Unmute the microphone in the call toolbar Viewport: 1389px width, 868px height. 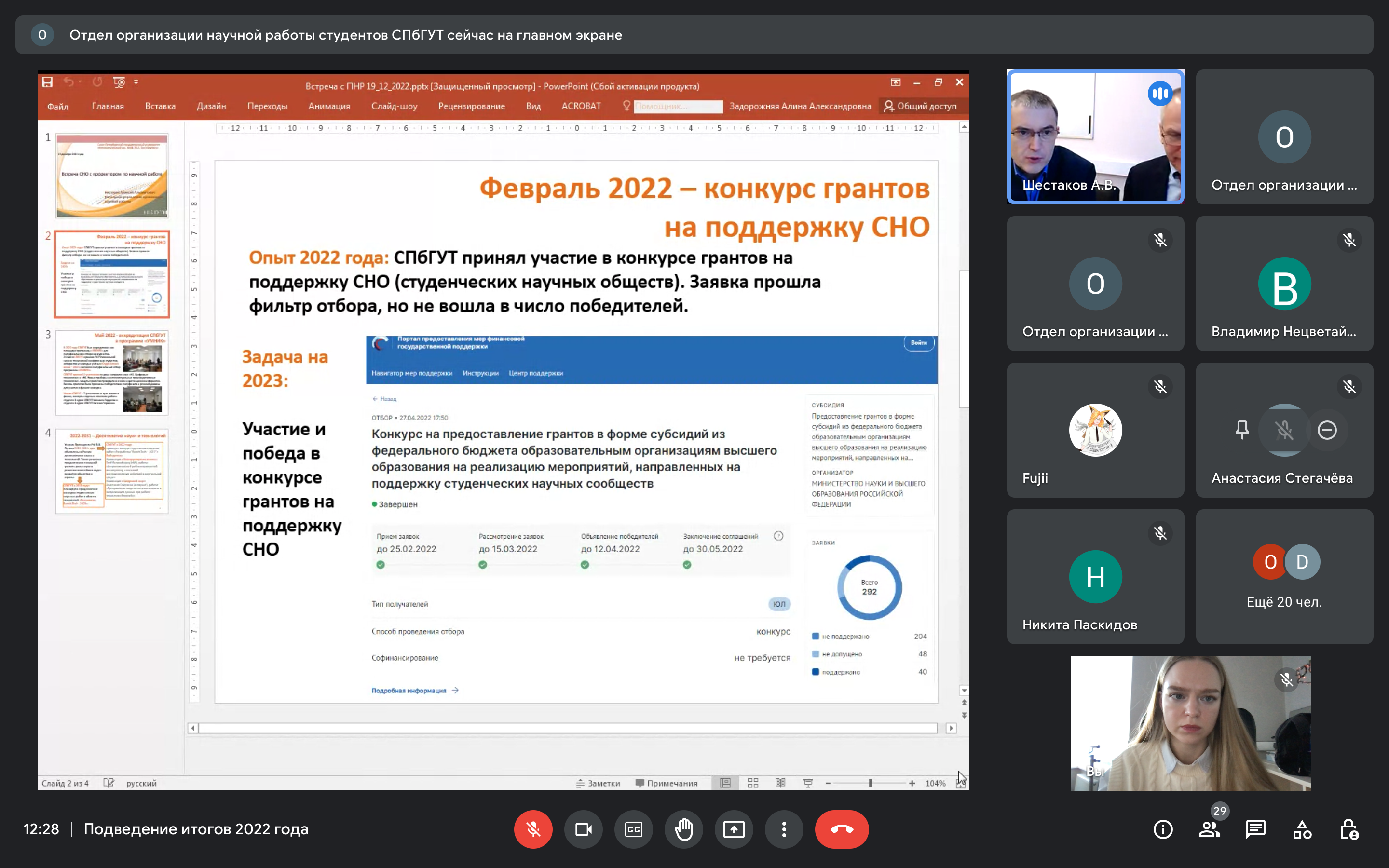tap(532, 829)
